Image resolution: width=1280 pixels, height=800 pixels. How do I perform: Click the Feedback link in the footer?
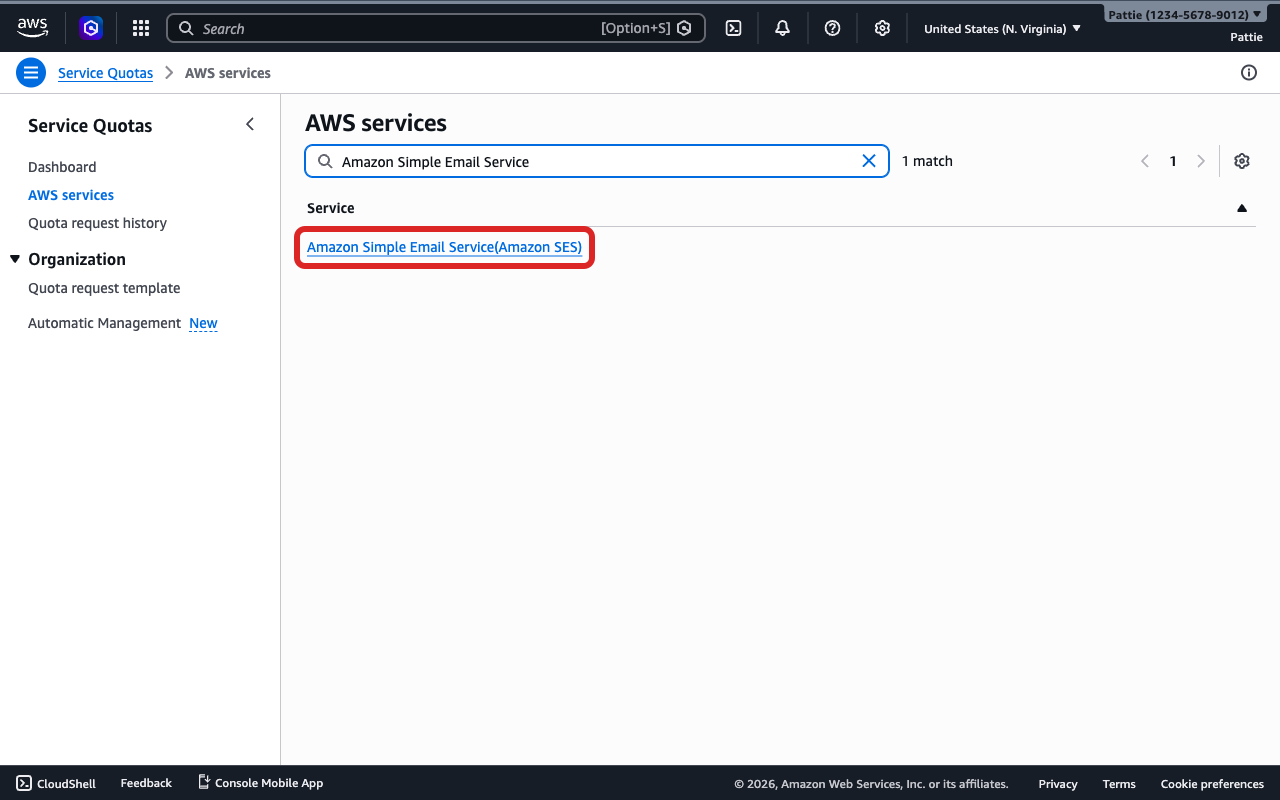(146, 783)
